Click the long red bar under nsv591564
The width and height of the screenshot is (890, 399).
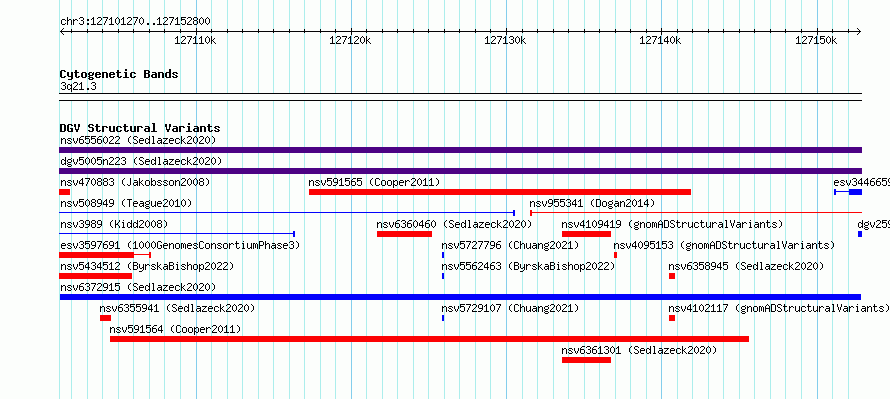tap(429, 339)
